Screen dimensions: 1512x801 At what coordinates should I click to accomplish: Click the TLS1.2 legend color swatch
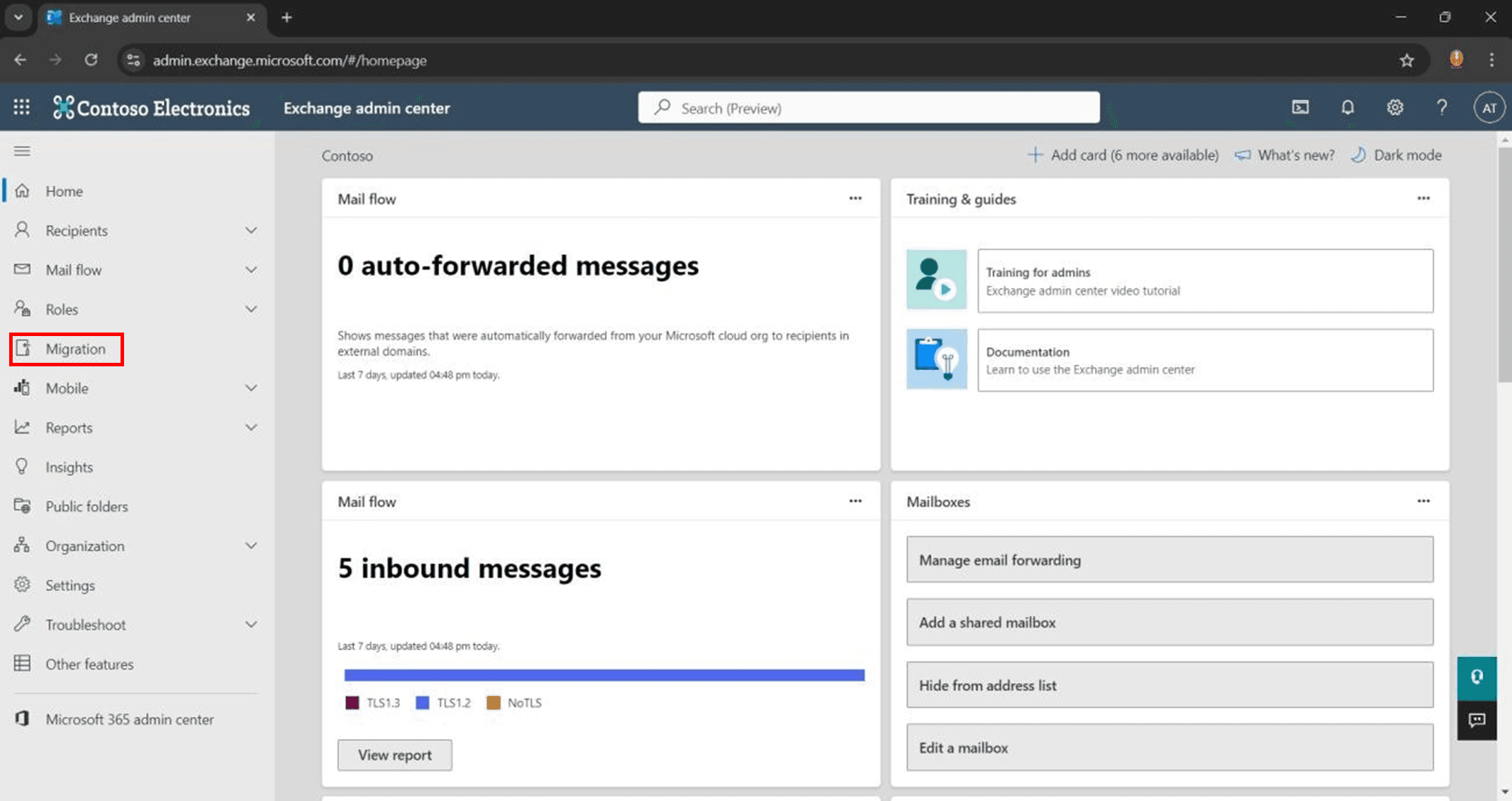(422, 703)
